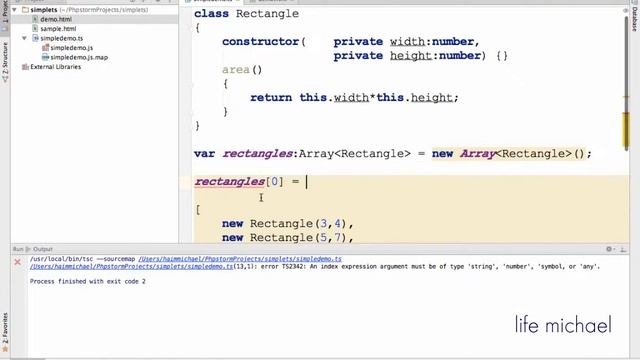Open sample.html from the project tree

pyautogui.click(x=58, y=29)
